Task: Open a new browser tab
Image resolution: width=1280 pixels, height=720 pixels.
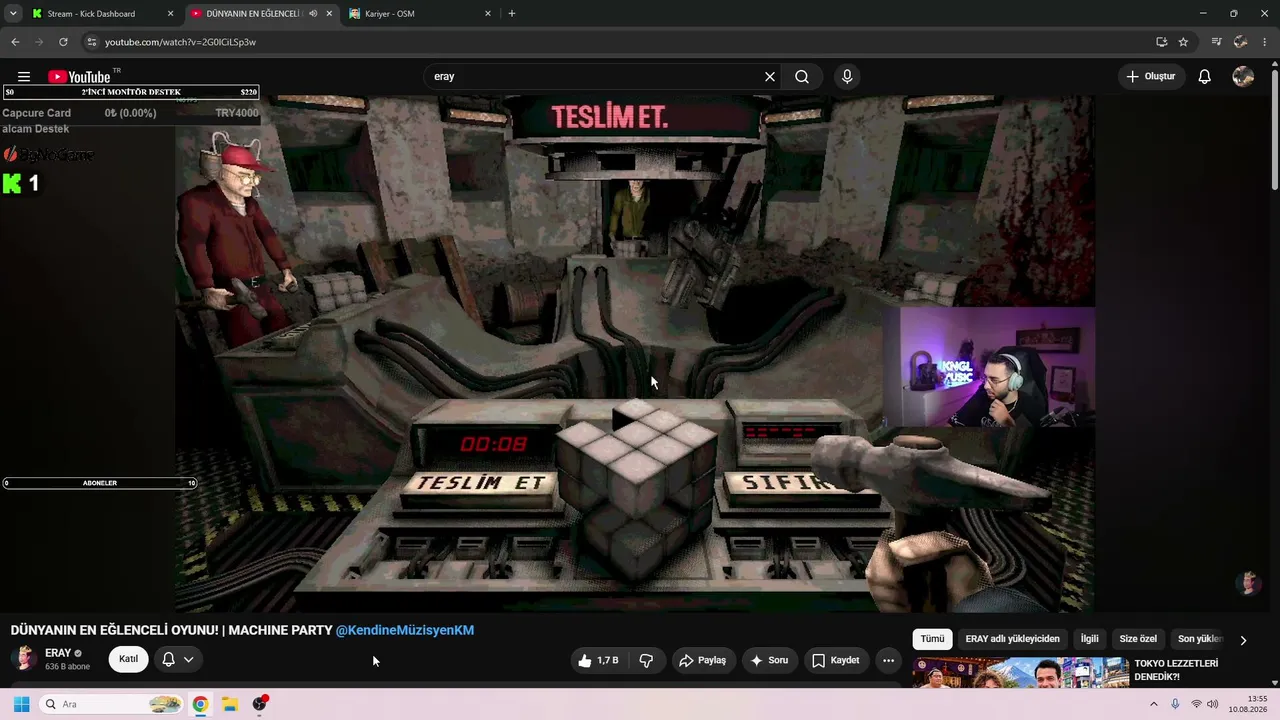Action: click(x=512, y=14)
